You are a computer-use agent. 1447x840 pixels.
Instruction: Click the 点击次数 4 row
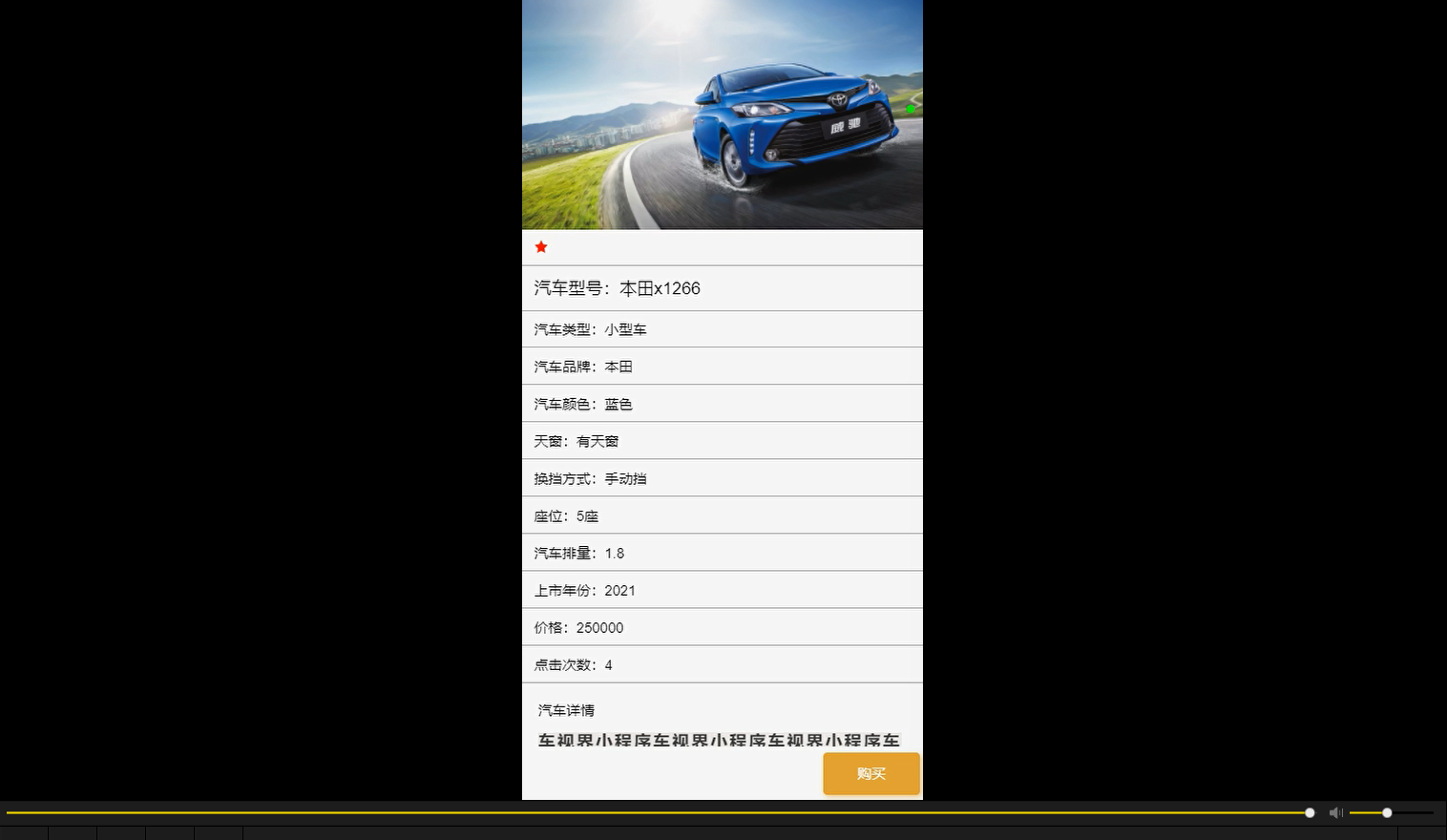coord(722,663)
